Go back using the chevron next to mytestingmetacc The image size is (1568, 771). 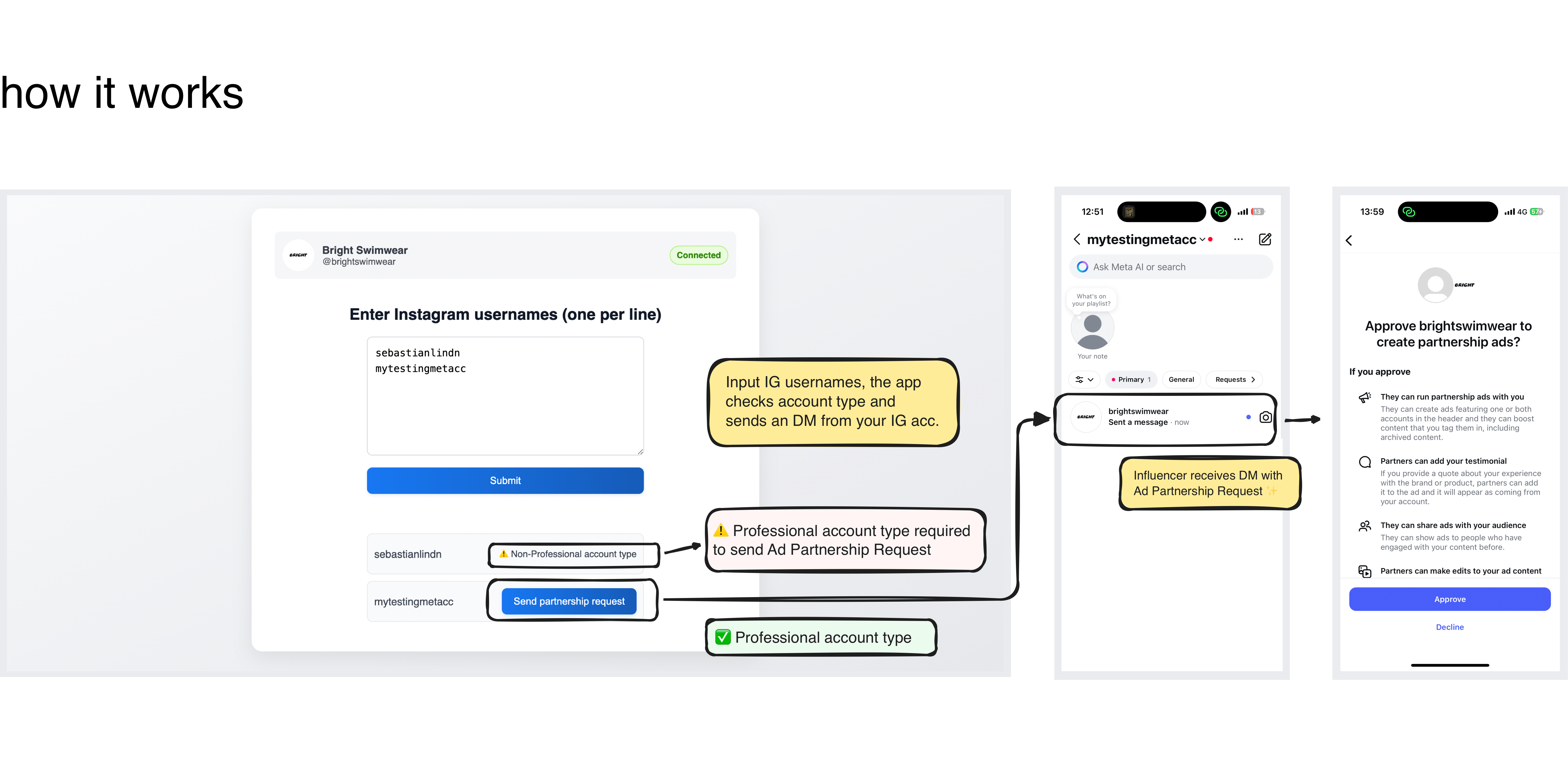click(1077, 239)
